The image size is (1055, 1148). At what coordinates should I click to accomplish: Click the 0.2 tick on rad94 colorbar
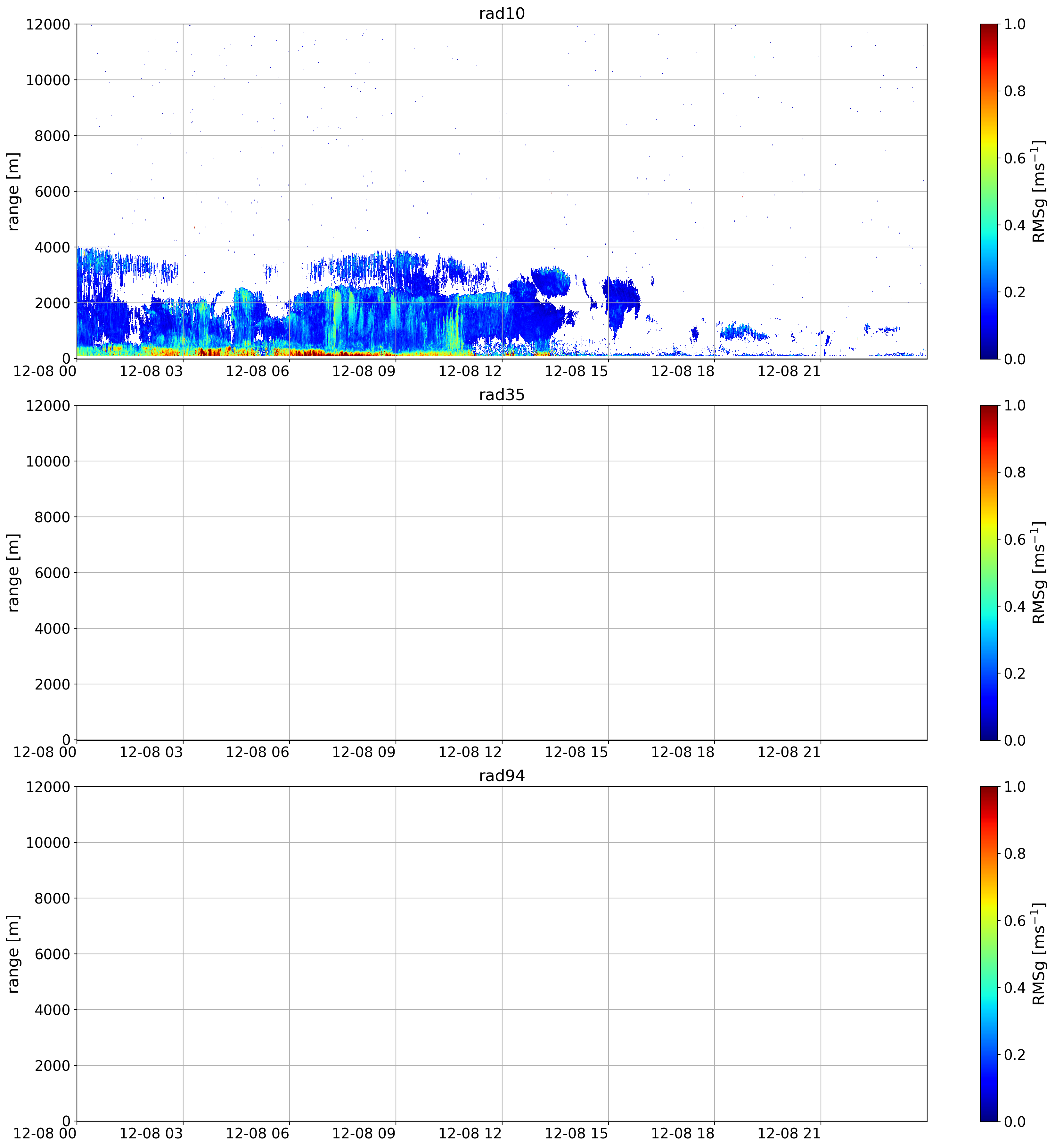1014,1054
